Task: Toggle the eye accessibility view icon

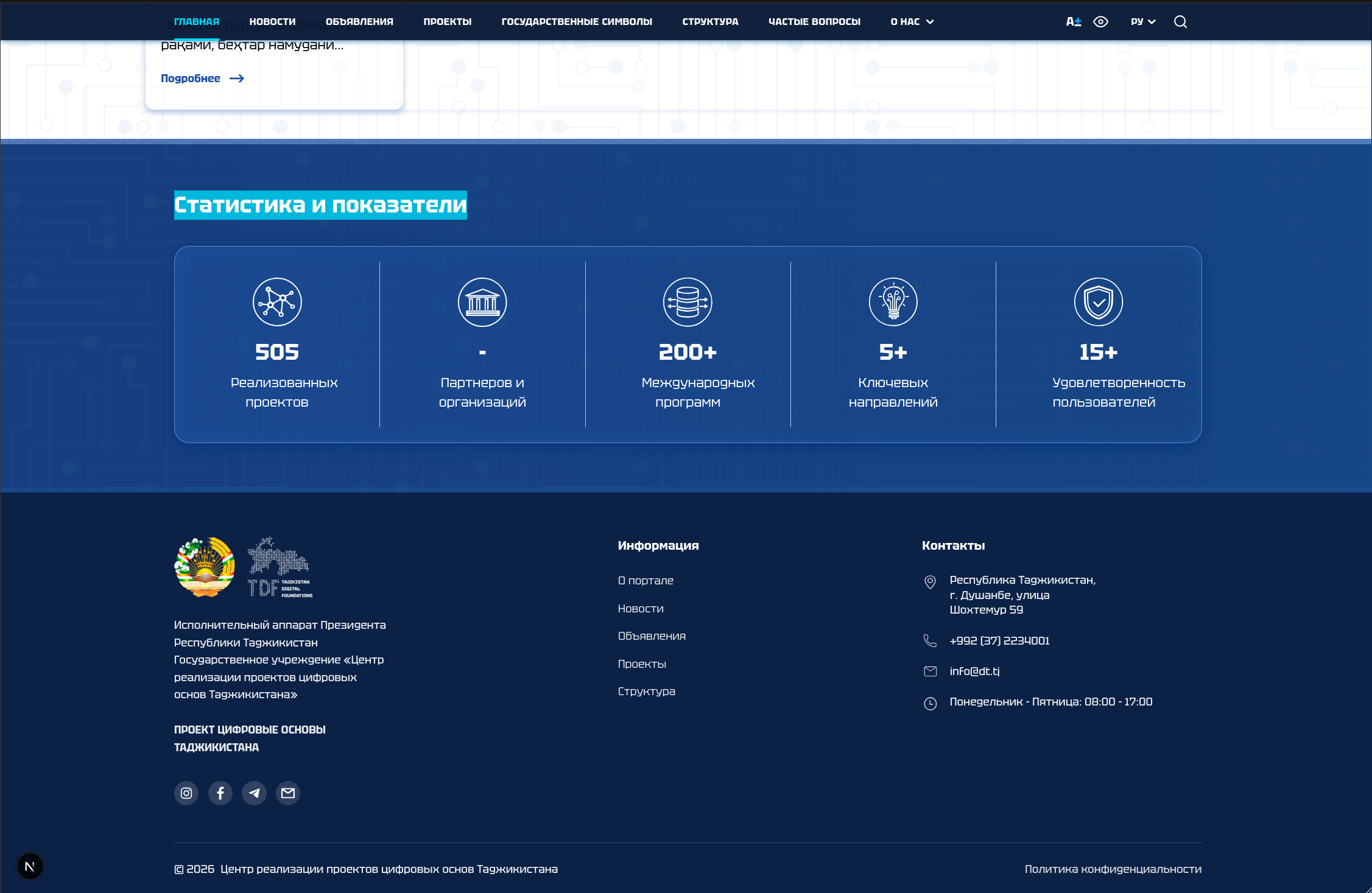Action: pos(1100,22)
